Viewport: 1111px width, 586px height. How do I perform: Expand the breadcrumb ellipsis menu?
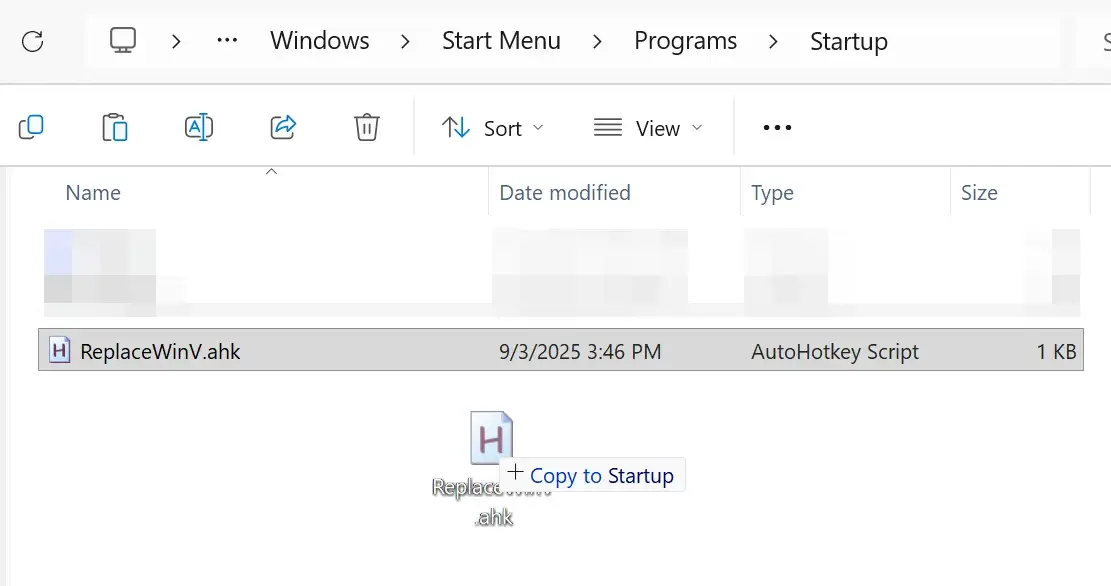(226, 41)
